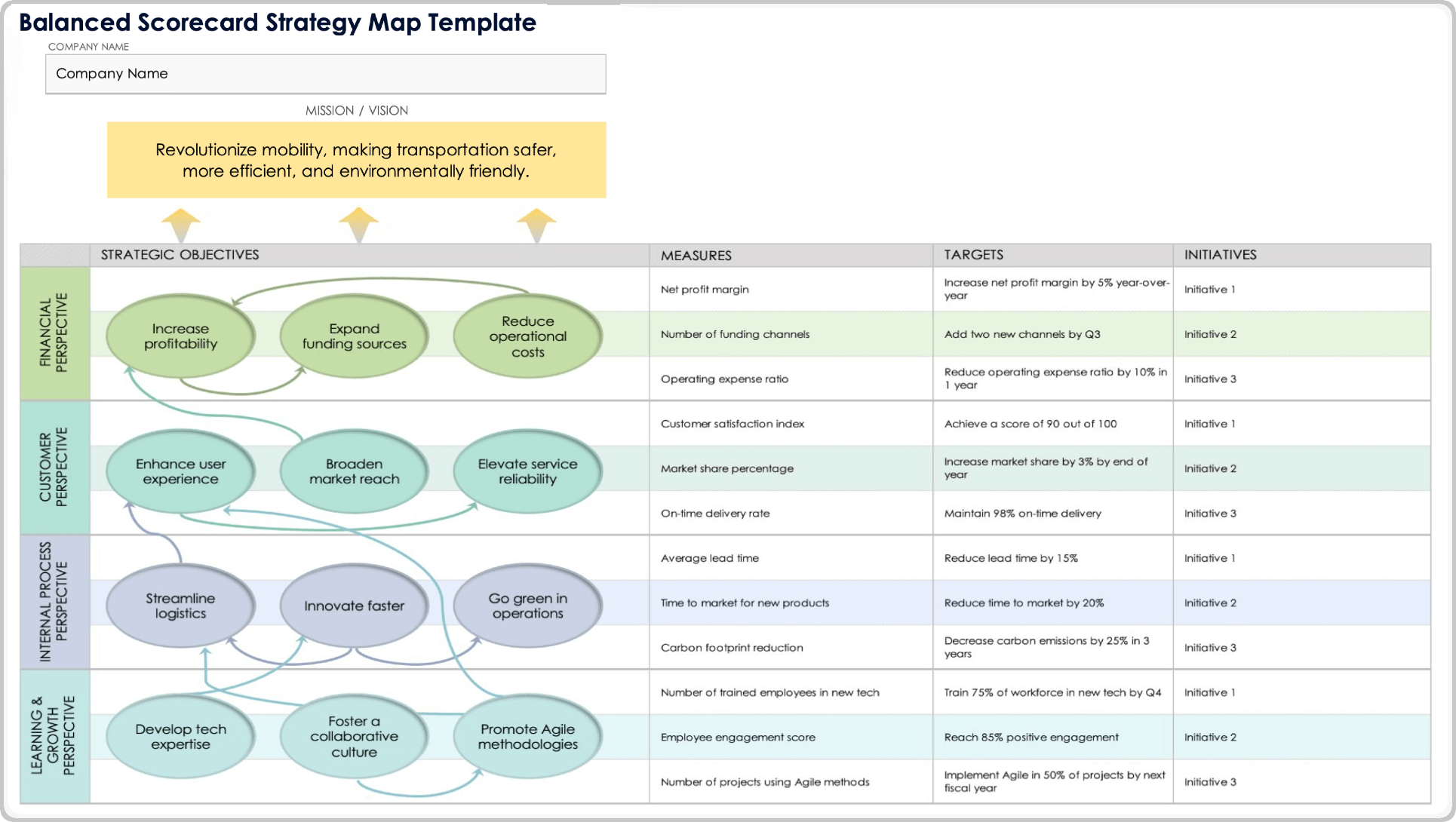Select the Develop tech expertise oval
Viewport: 1456px width, 822px height.
[x=180, y=737]
